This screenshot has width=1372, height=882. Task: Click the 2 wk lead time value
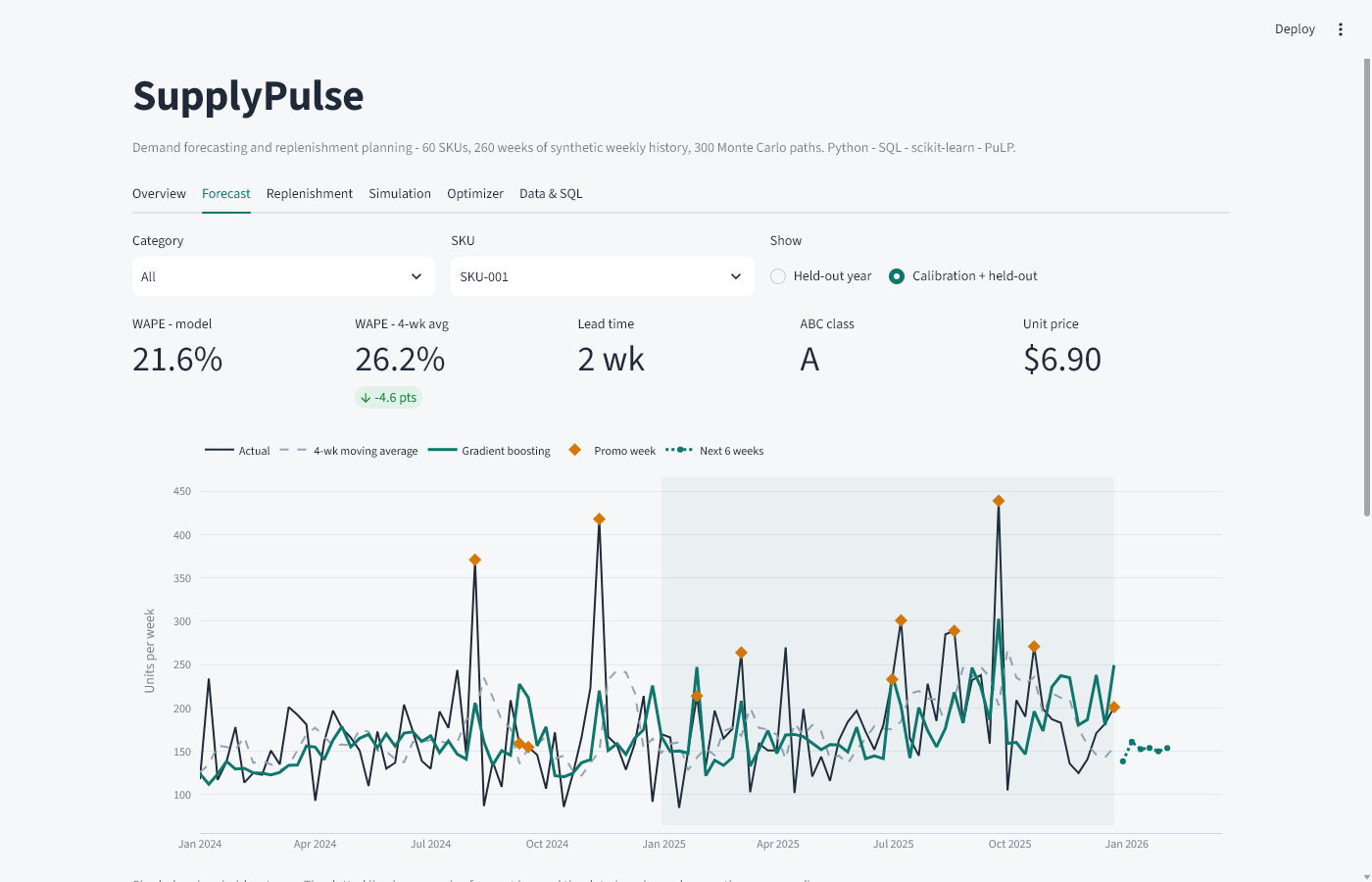coord(612,360)
